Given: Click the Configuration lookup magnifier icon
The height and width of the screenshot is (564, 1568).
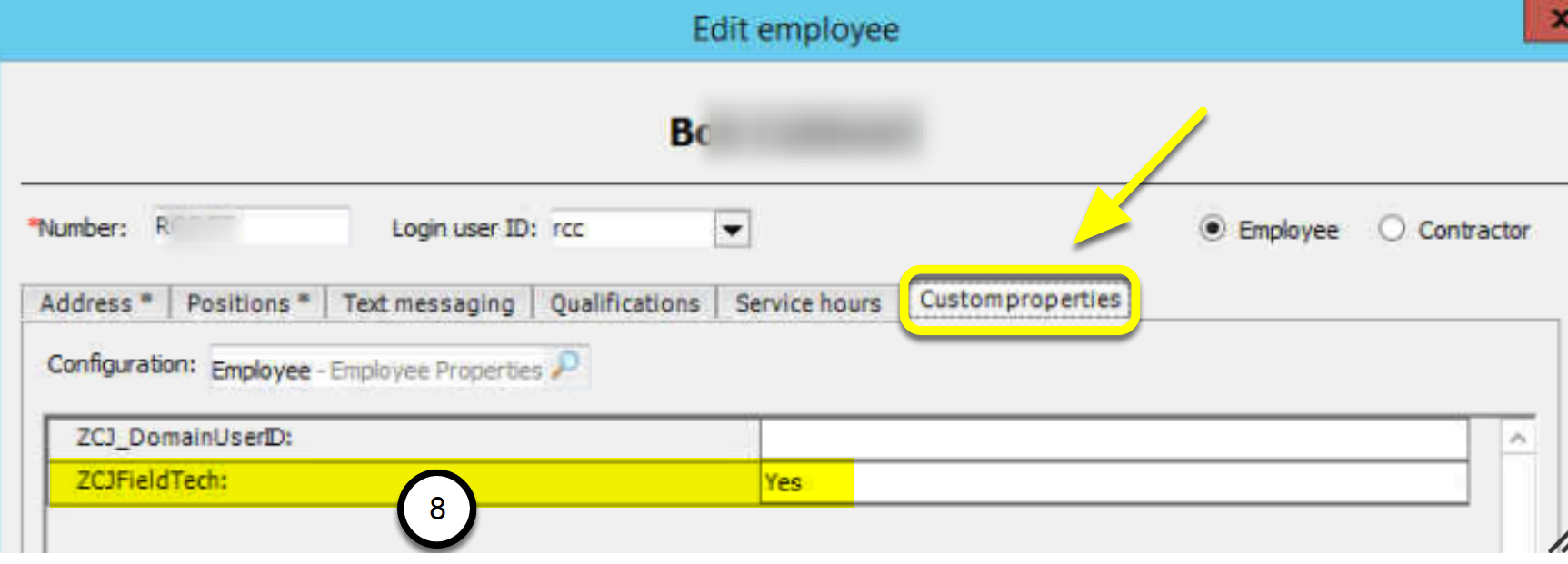Looking at the screenshot, I should pos(566,366).
